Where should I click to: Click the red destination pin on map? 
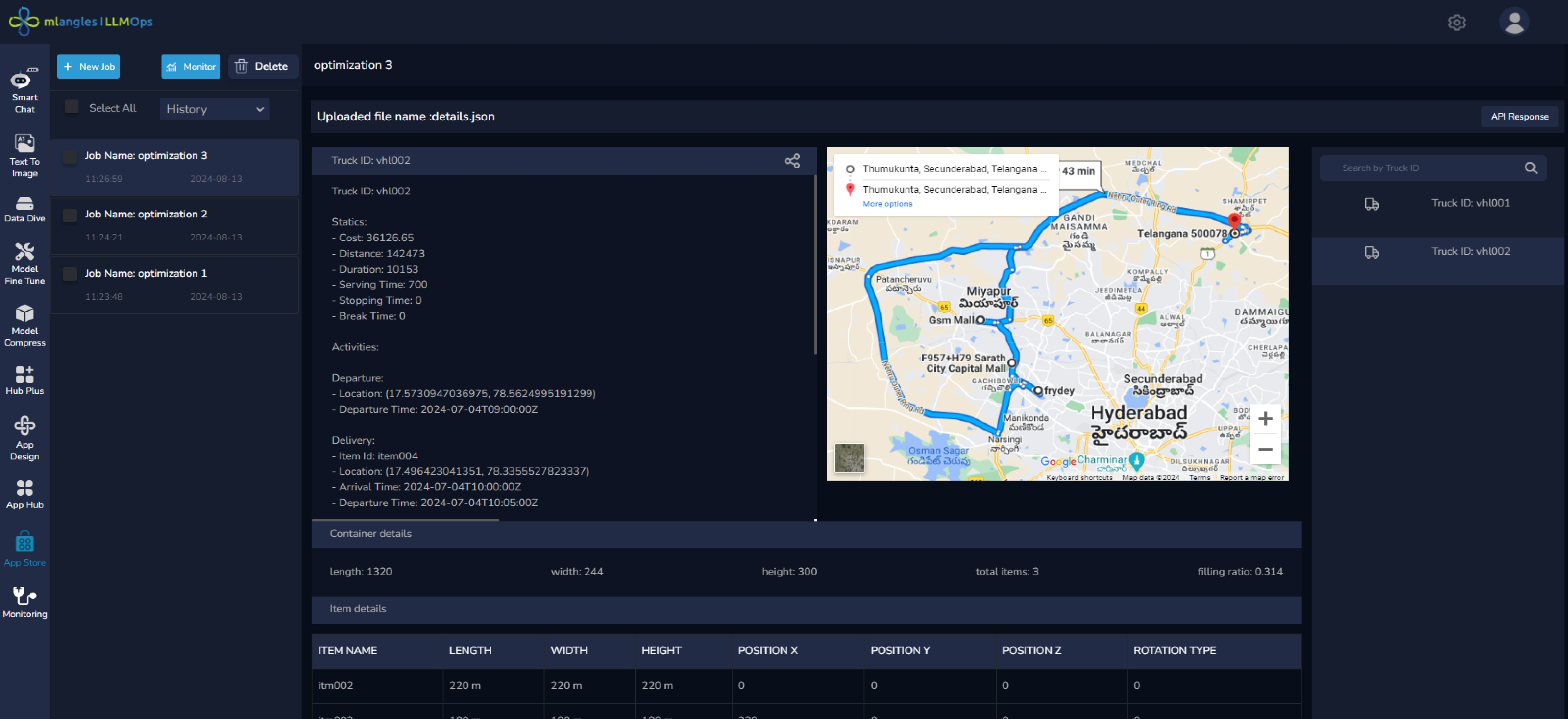click(x=1234, y=221)
